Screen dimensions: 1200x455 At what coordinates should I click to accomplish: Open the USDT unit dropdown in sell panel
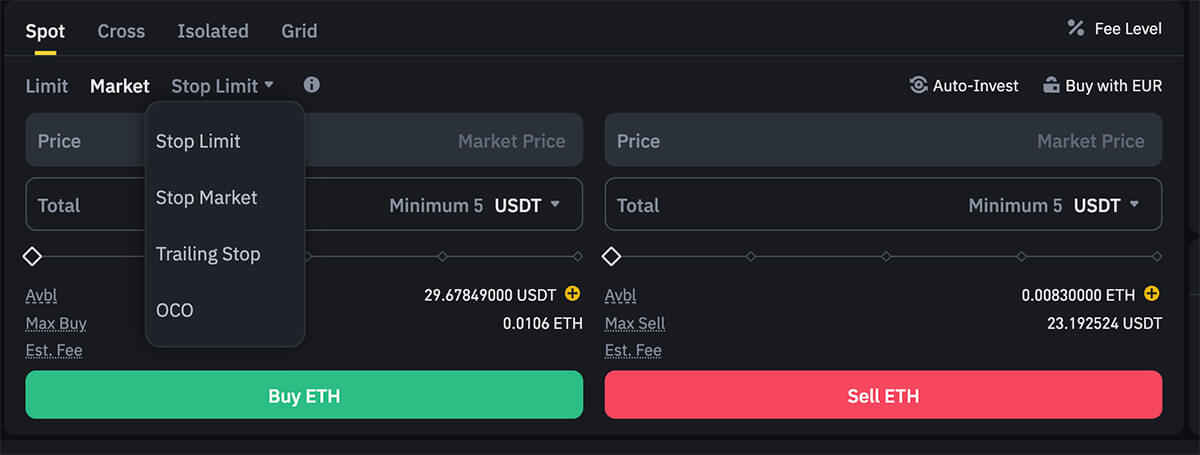[x=1106, y=205]
